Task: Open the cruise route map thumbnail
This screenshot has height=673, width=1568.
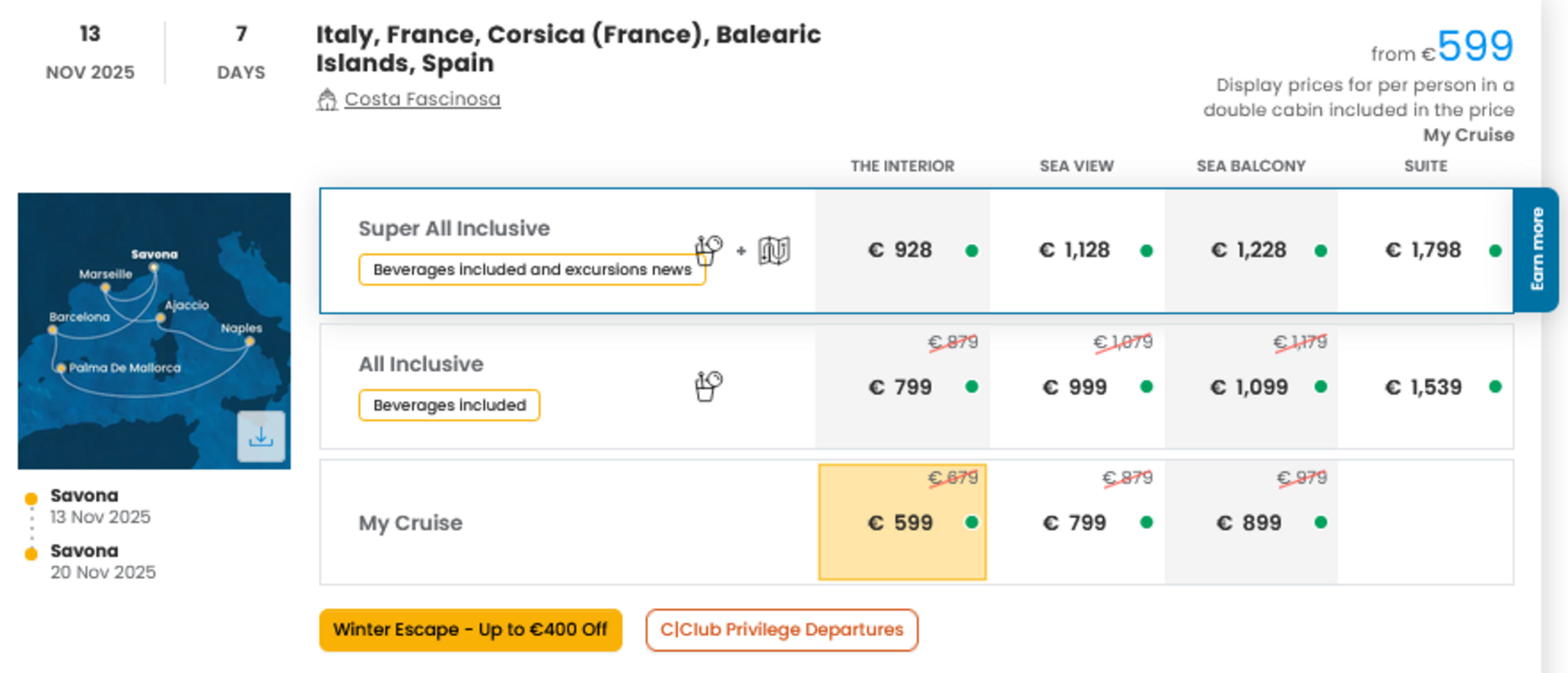Action: [154, 331]
